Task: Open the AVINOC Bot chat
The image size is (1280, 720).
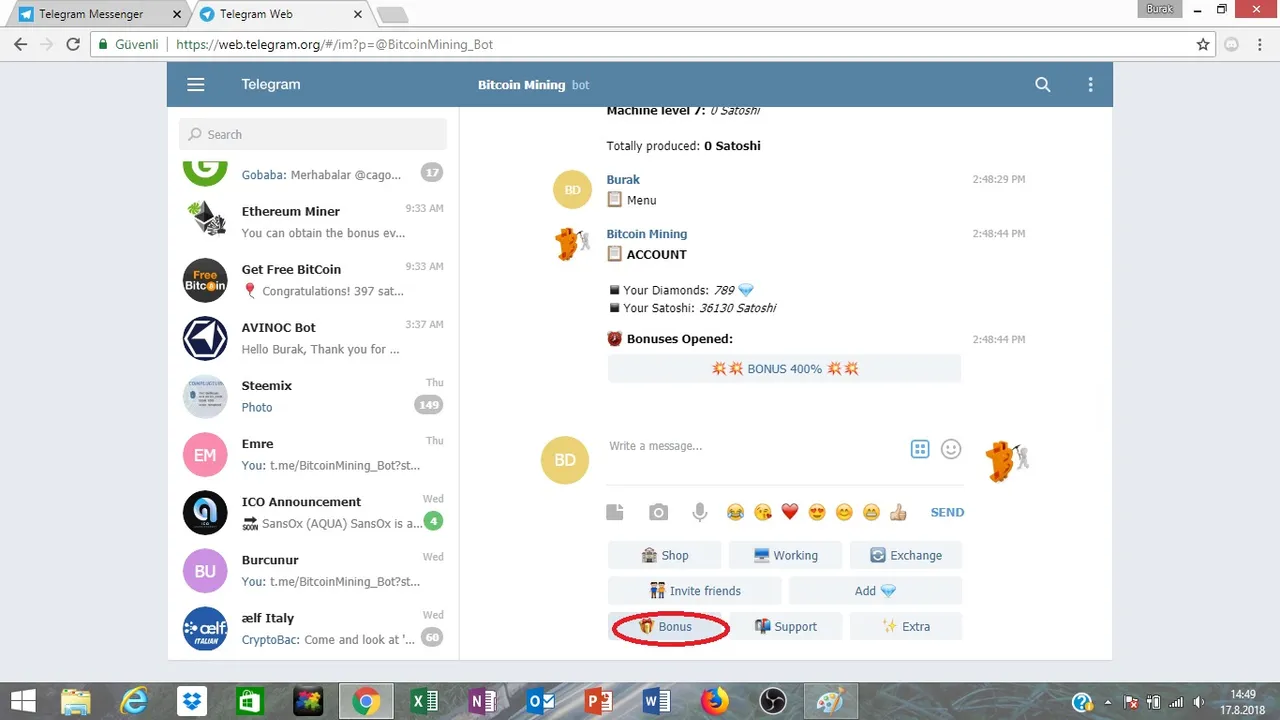Action: (313, 338)
